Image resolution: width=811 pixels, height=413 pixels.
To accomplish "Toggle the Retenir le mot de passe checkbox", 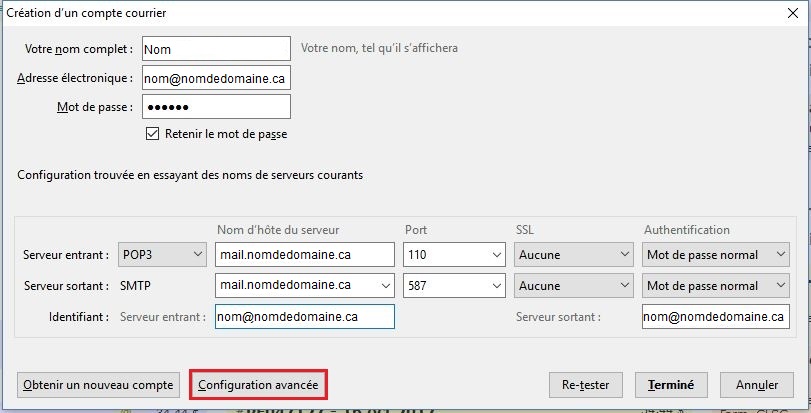I will coord(153,133).
